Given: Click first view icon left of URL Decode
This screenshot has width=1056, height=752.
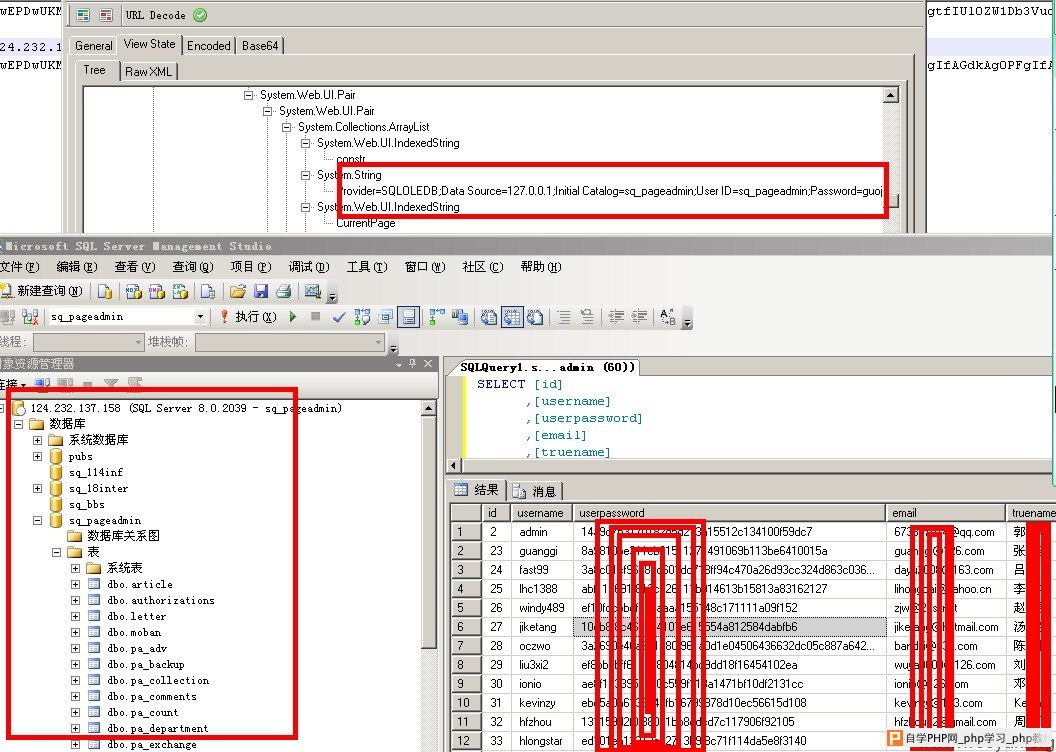Looking at the screenshot, I should 84,15.
